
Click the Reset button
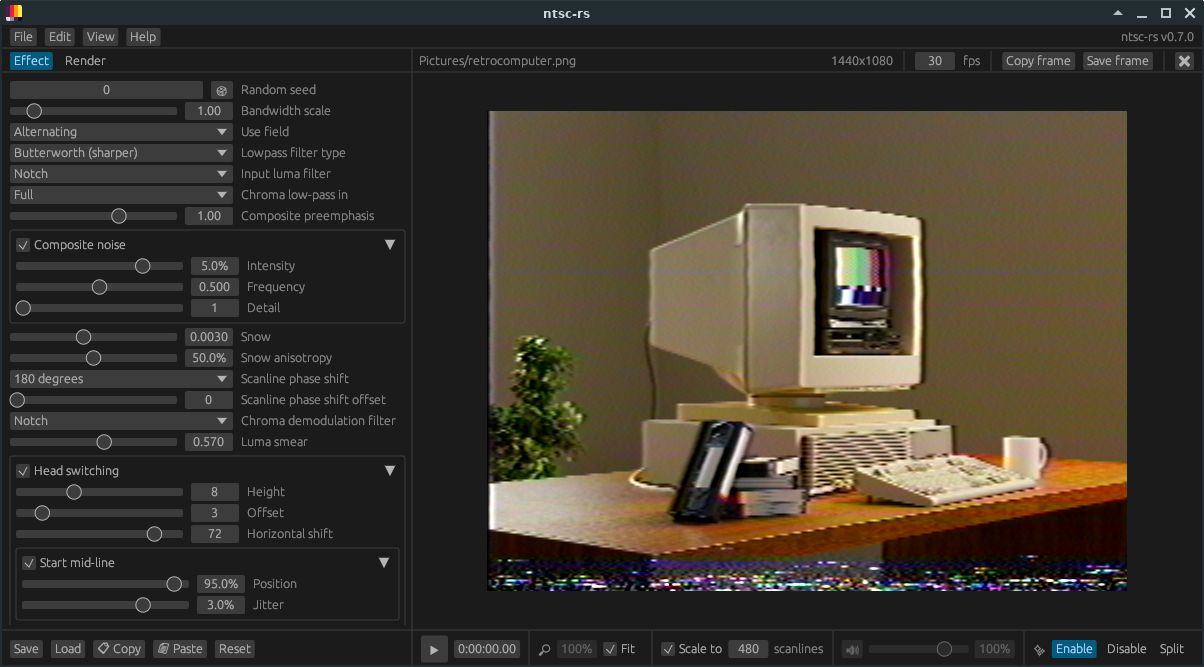click(x=234, y=648)
